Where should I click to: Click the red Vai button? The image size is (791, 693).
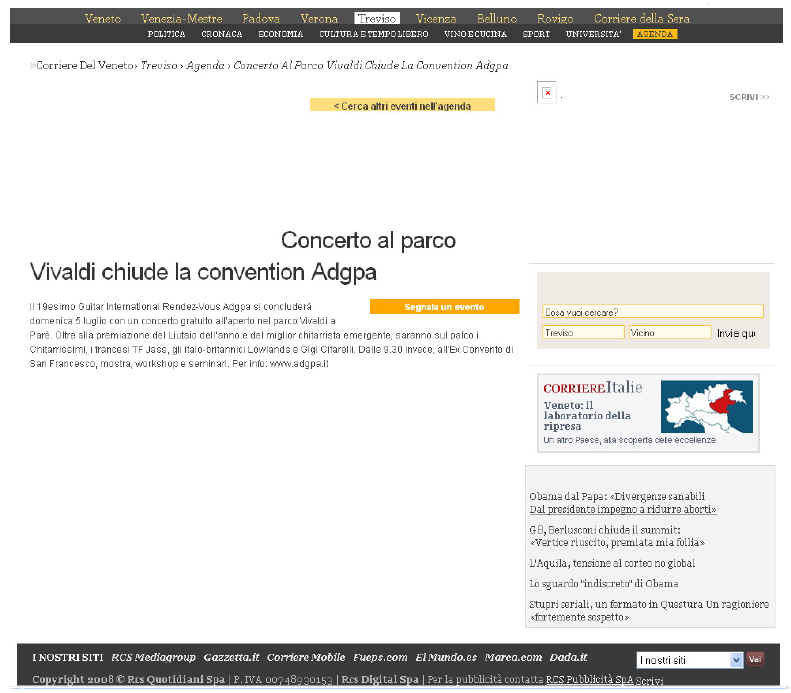(x=755, y=659)
